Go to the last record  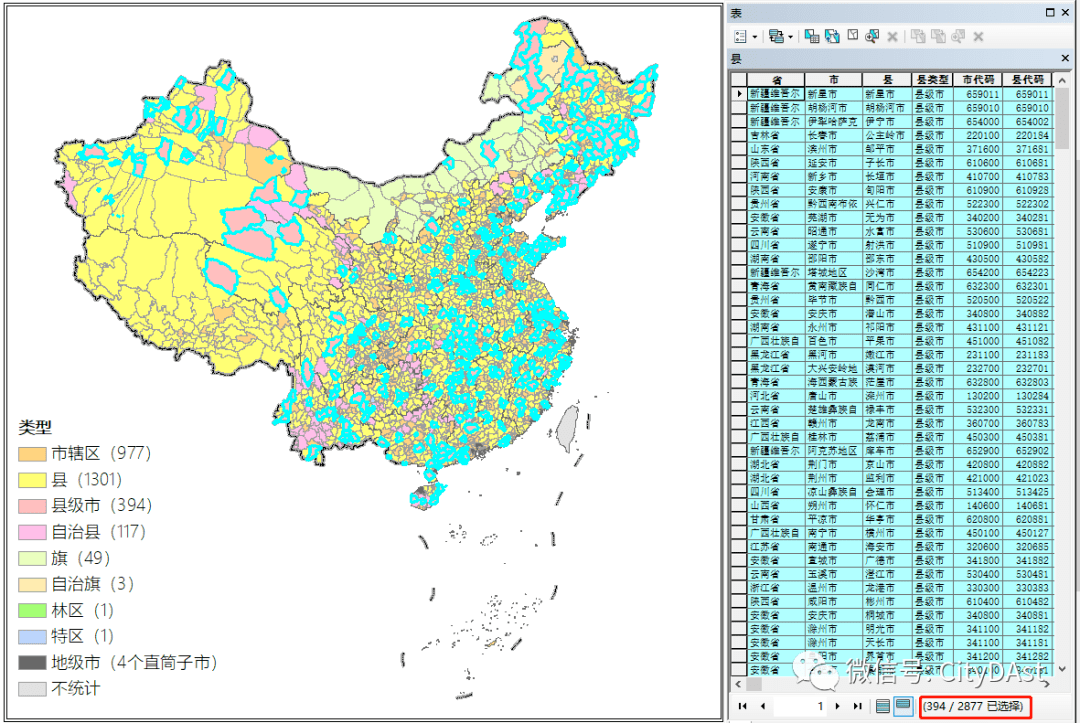pos(858,706)
